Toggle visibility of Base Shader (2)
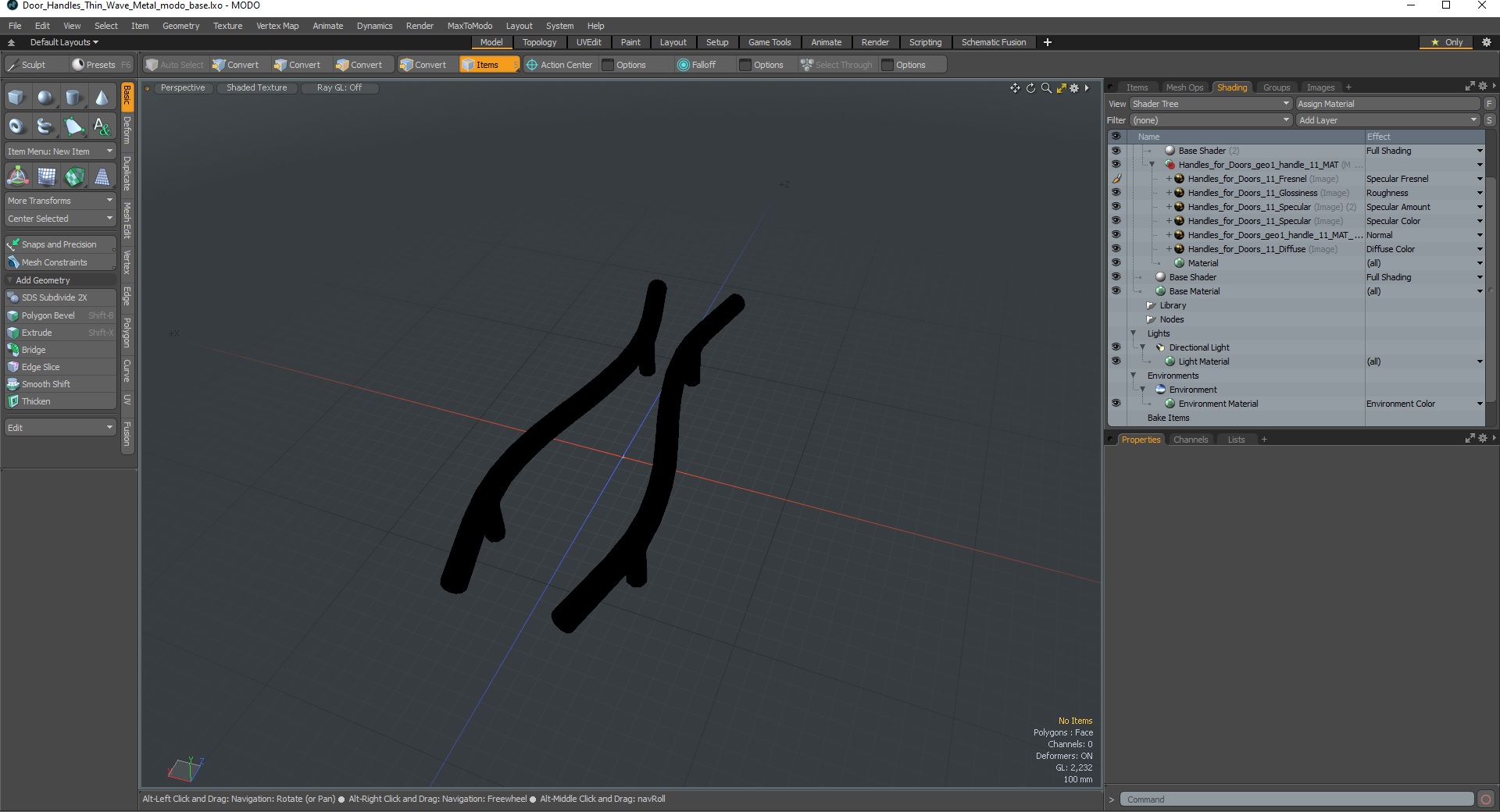Viewport: 1500px width, 812px height. click(1116, 151)
